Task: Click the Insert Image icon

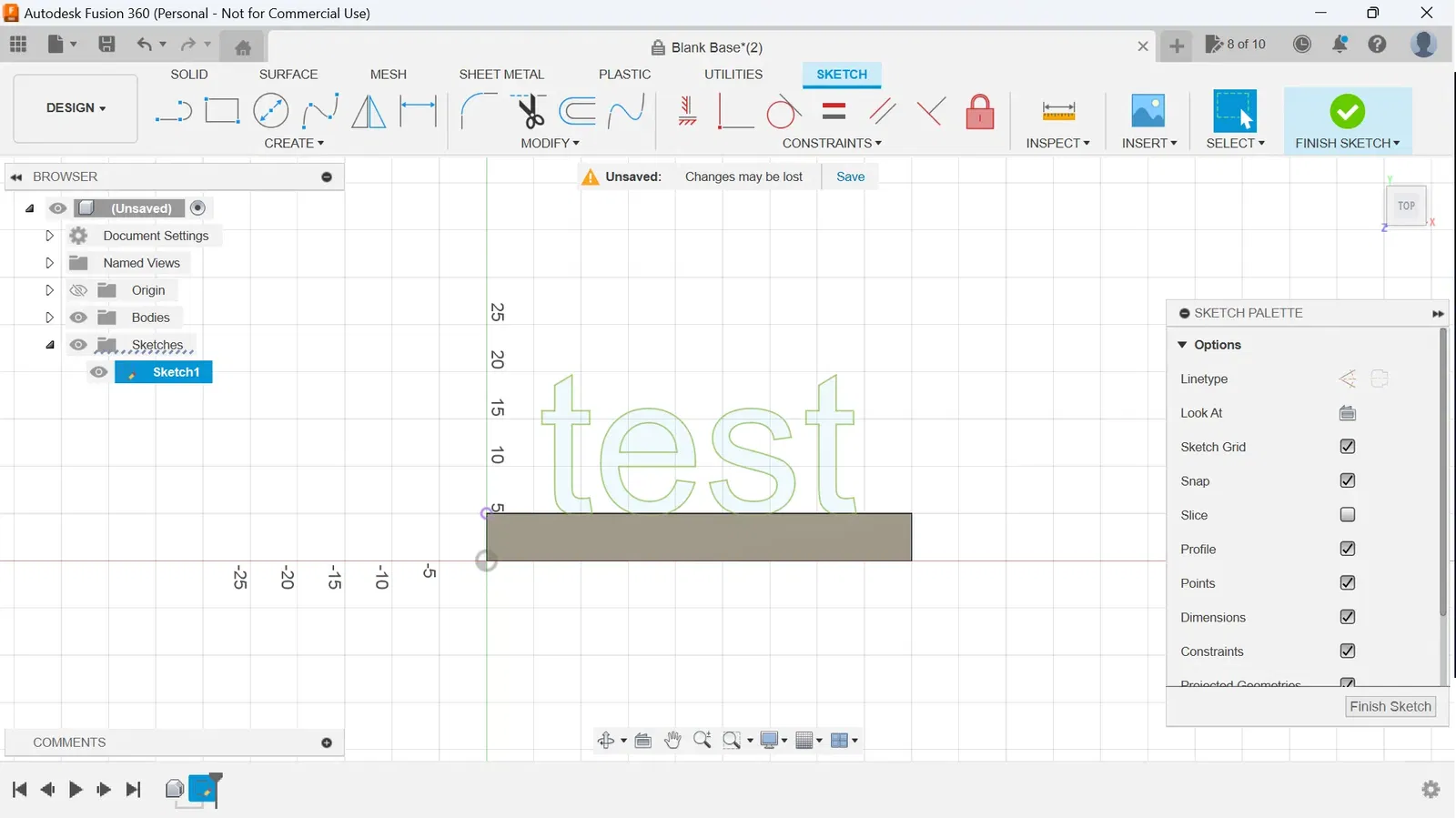Action: pos(1148,111)
